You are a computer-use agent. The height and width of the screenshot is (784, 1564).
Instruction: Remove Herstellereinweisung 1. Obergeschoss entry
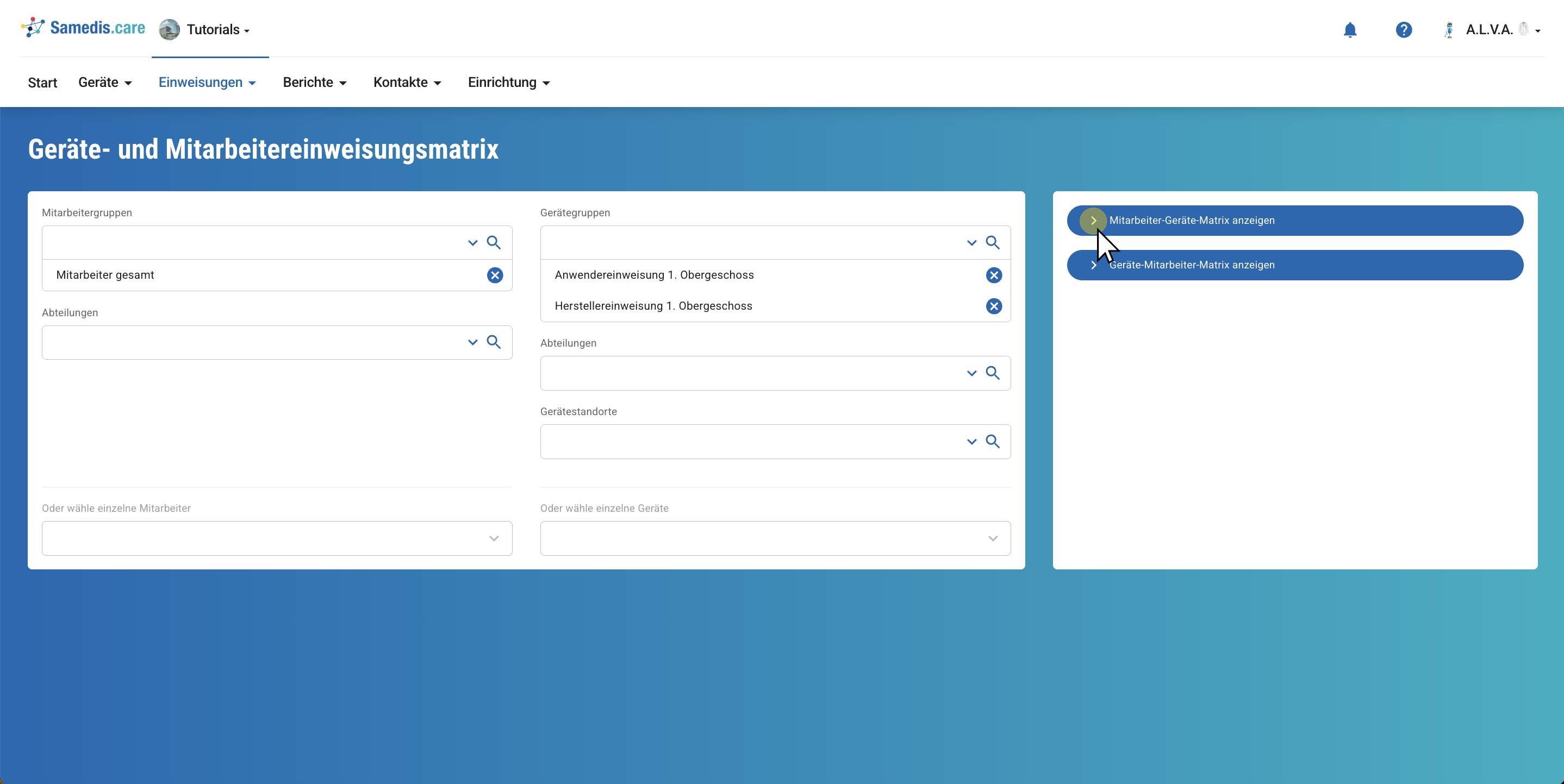point(994,306)
